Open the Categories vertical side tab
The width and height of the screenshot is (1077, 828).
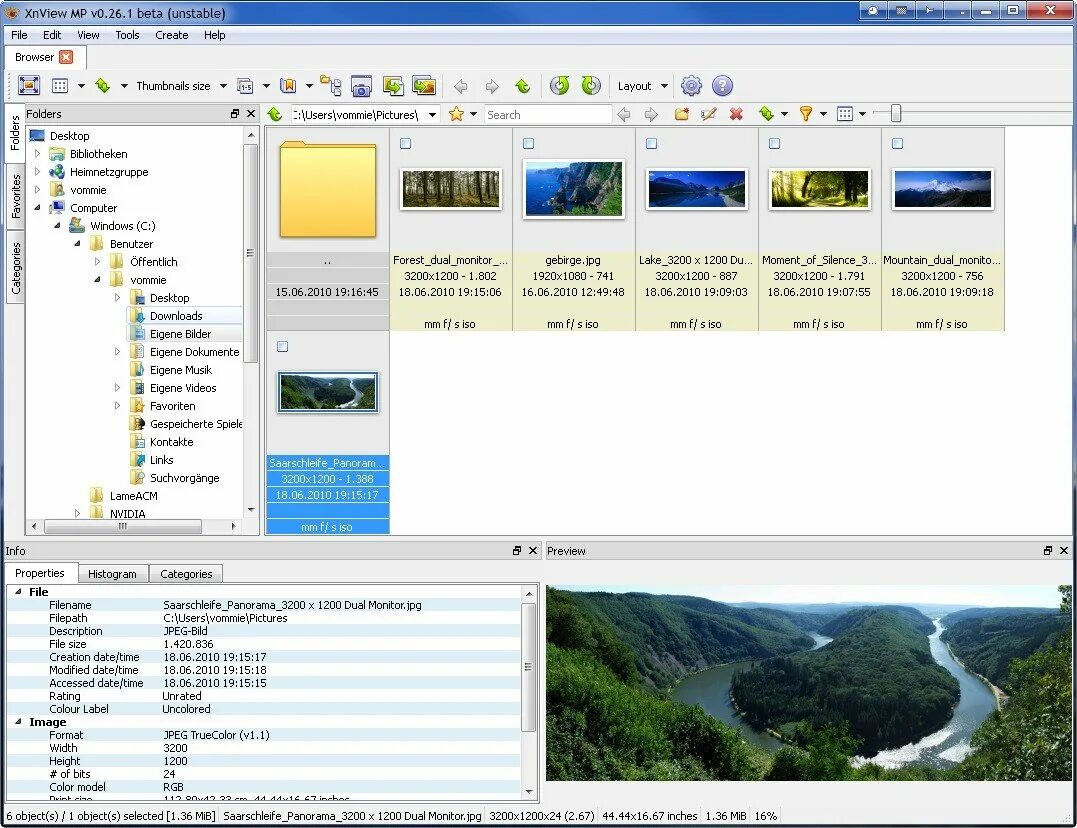[16, 268]
